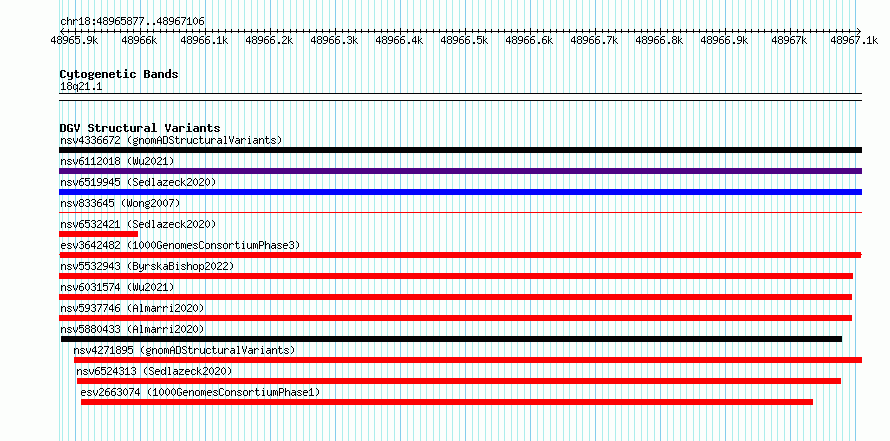
Task: Click the DGV Structural Variants track title
Action: pos(140,128)
